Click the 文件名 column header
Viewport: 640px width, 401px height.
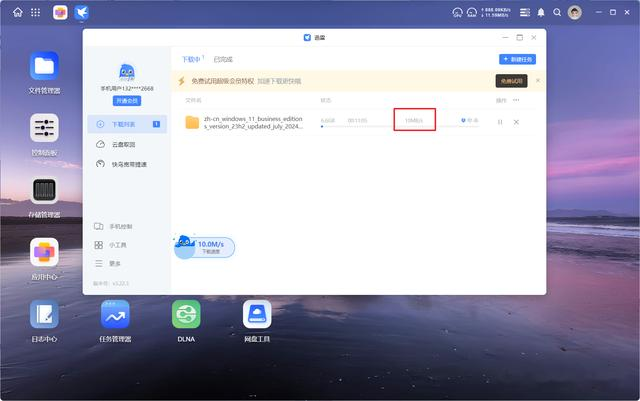point(193,100)
